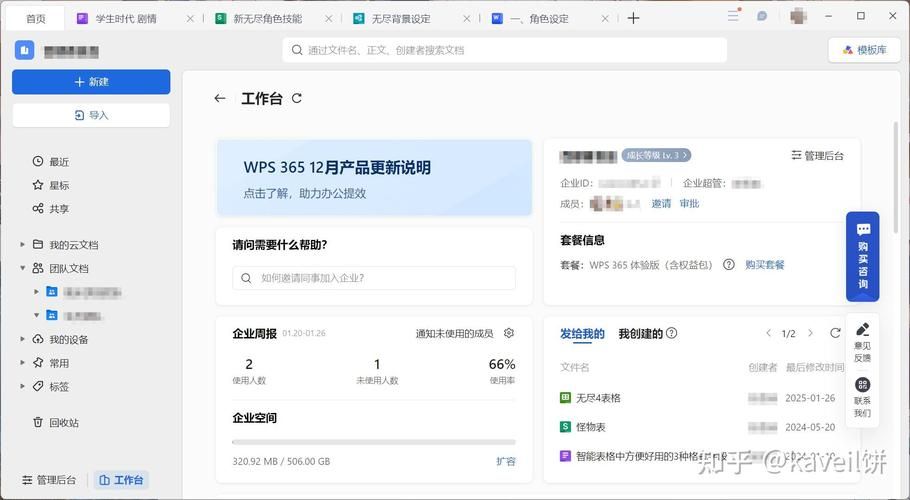Click the user avatar in title bar
910x500 pixels.
click(x=799, y=16)
